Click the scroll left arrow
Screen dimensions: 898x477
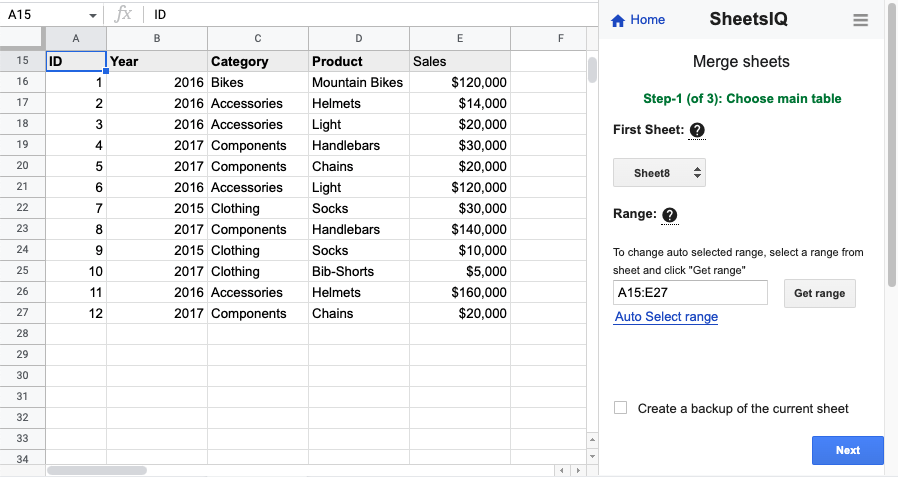tap(562, 471)
